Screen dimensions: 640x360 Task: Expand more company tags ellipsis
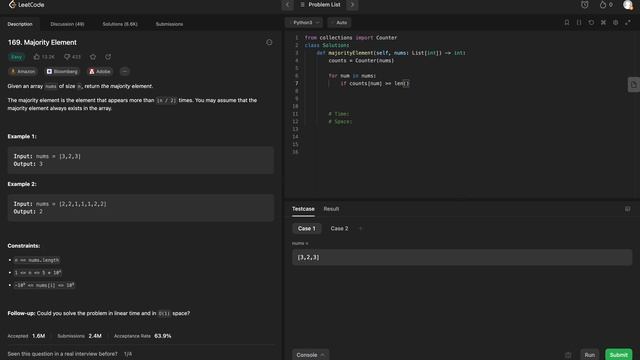(x=125, y=71)
